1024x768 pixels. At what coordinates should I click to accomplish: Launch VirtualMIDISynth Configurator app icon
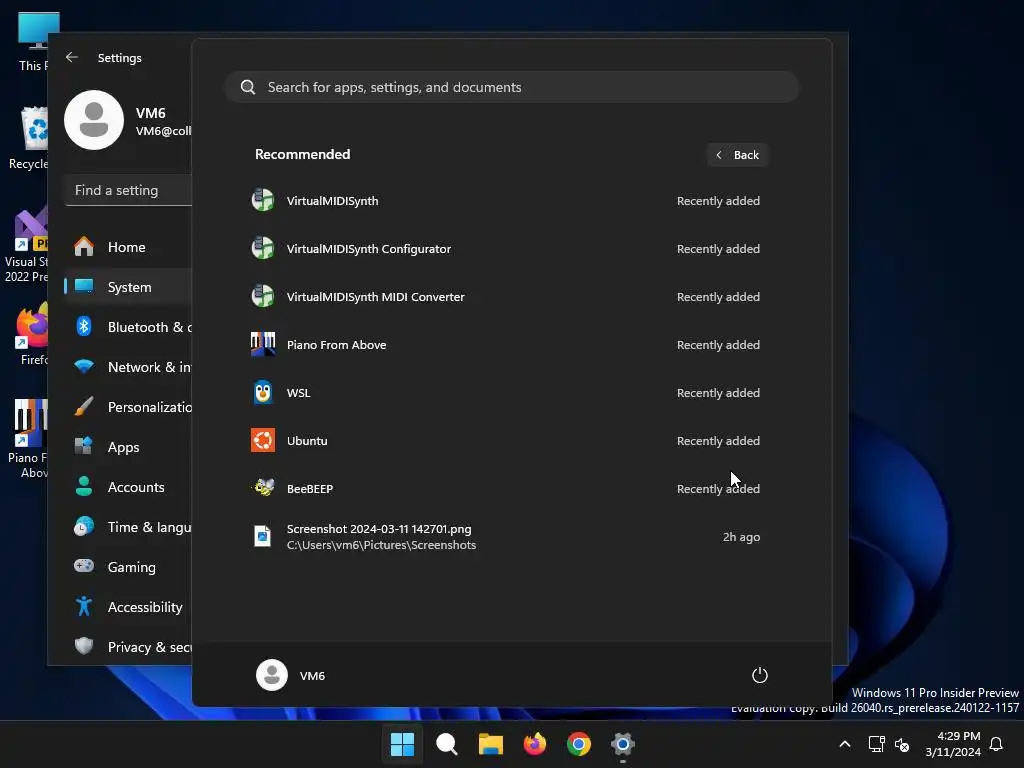point(263,249)
